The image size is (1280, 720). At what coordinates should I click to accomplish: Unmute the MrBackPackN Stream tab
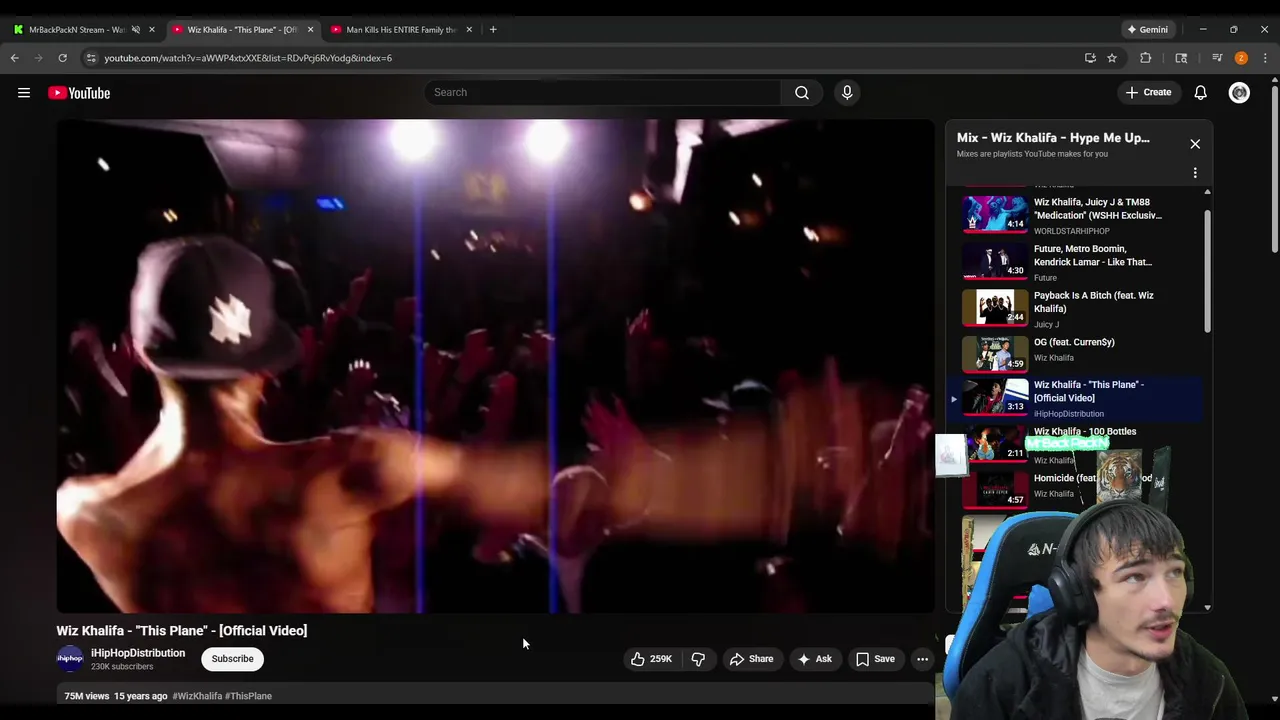tap(136, 29)
